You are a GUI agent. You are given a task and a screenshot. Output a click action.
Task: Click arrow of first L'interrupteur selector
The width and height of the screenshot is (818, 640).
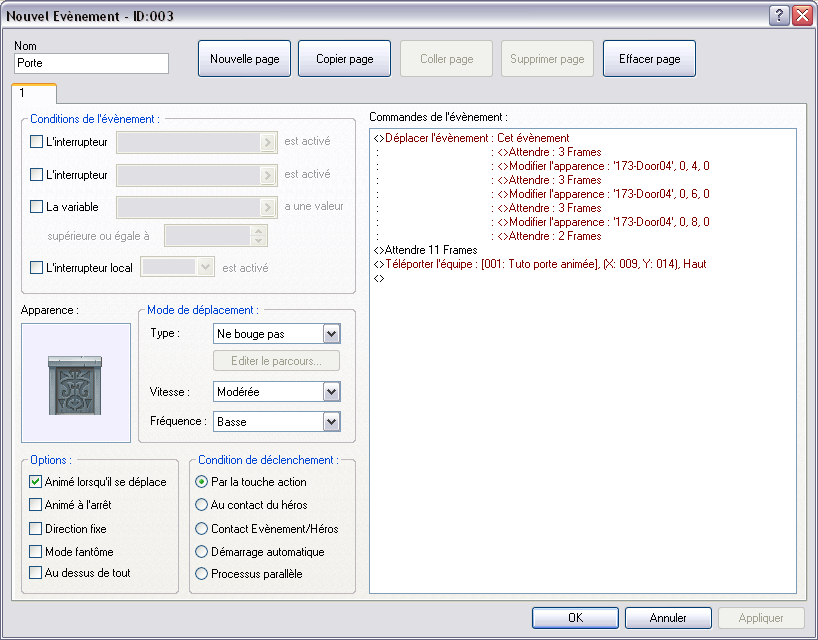(268, 142)
